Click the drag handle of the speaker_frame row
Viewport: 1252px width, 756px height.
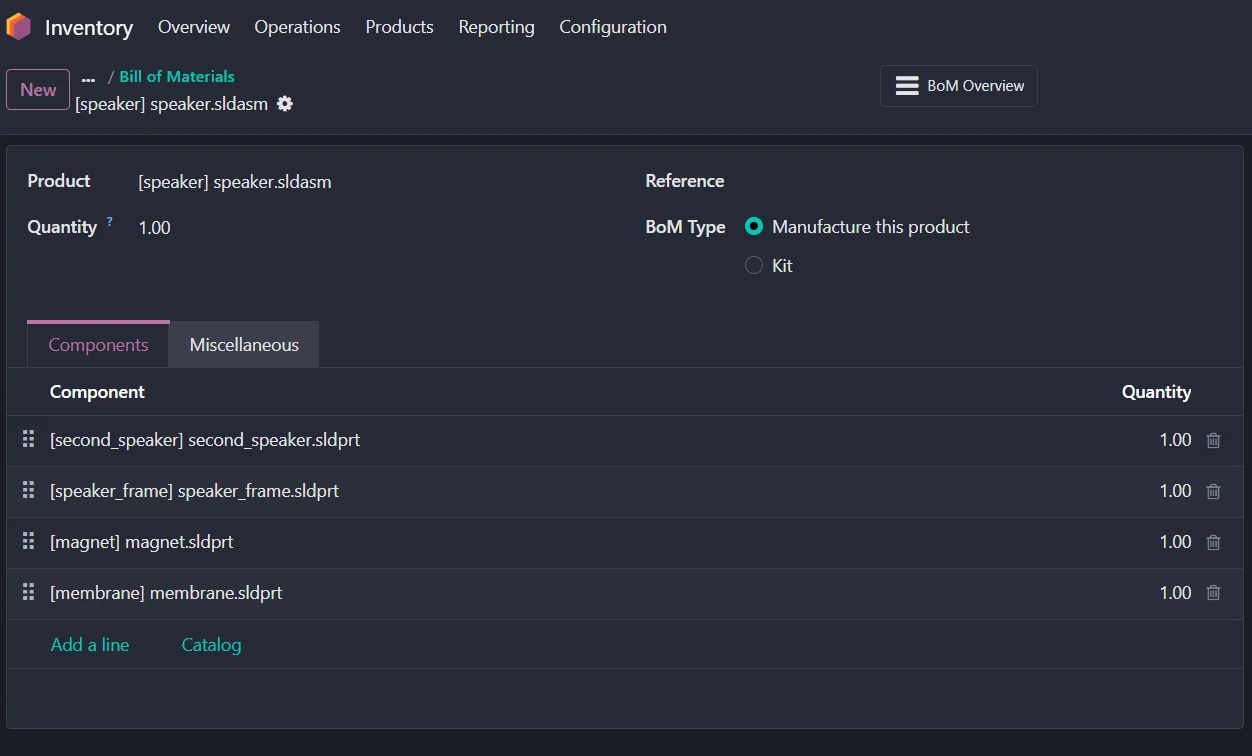tap(28, 491)
